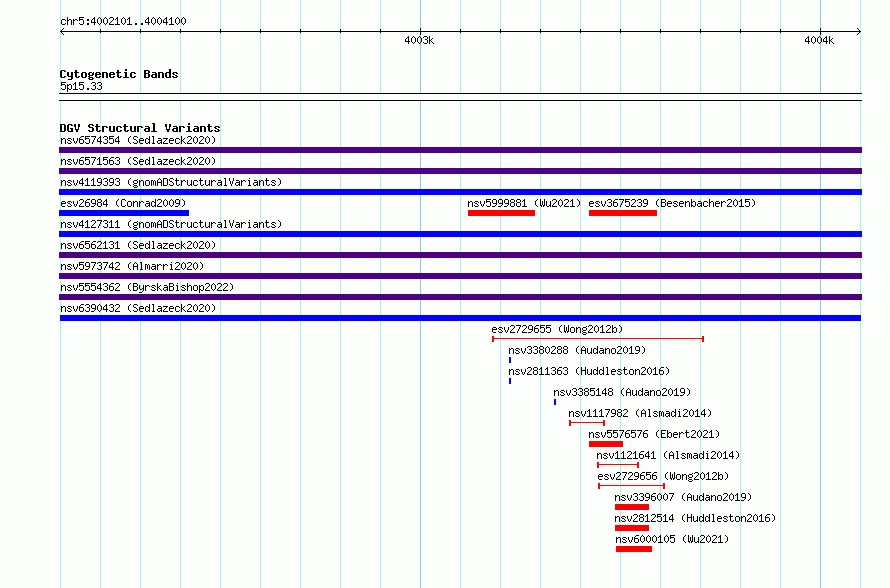Click the ruler's right arrowhead
Image resolution: width=890 pixels, height=588 pixels.
tap(859, 31)
